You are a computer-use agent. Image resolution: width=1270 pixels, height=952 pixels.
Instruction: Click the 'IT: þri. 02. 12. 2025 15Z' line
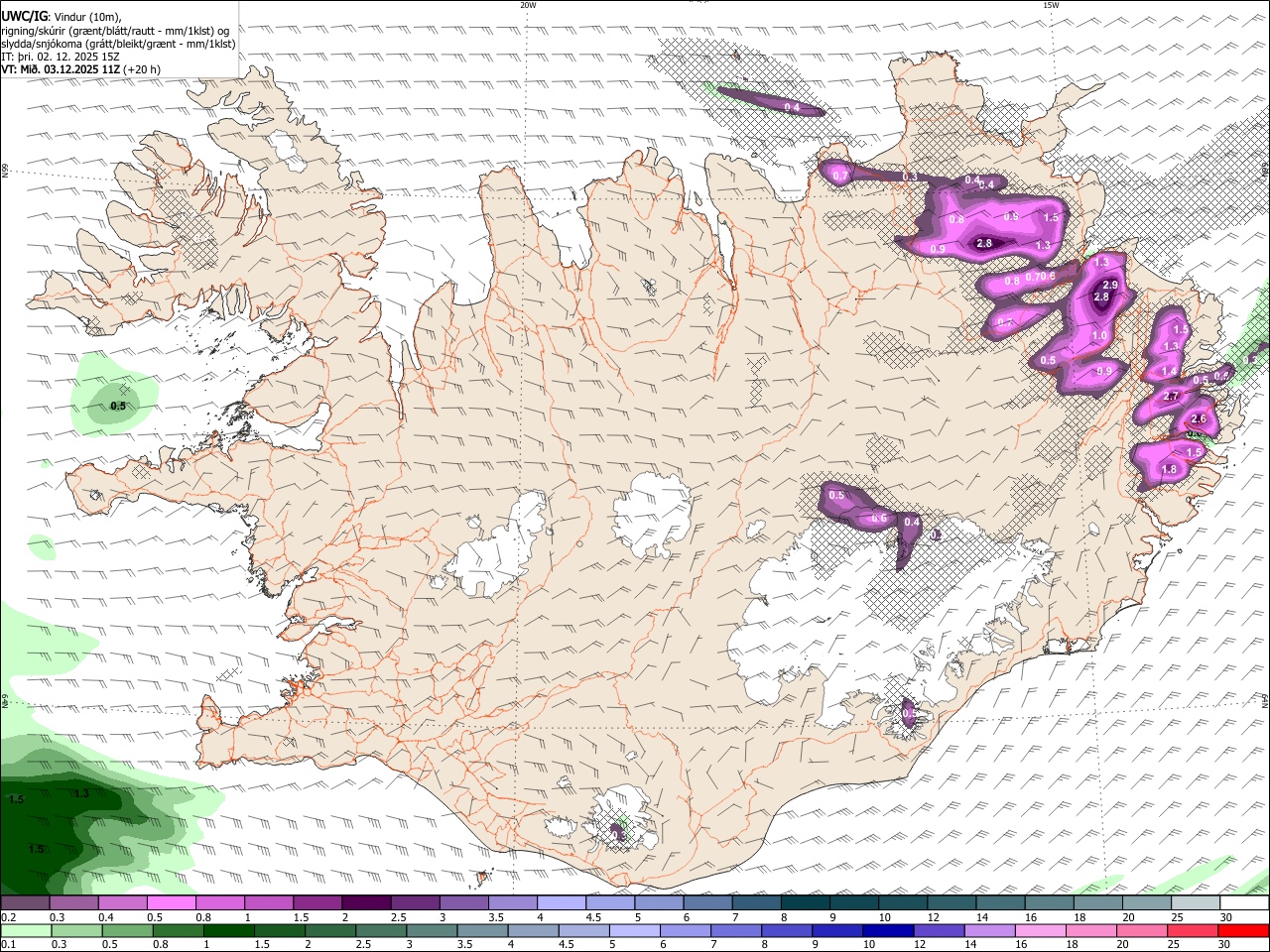point(61,57)
